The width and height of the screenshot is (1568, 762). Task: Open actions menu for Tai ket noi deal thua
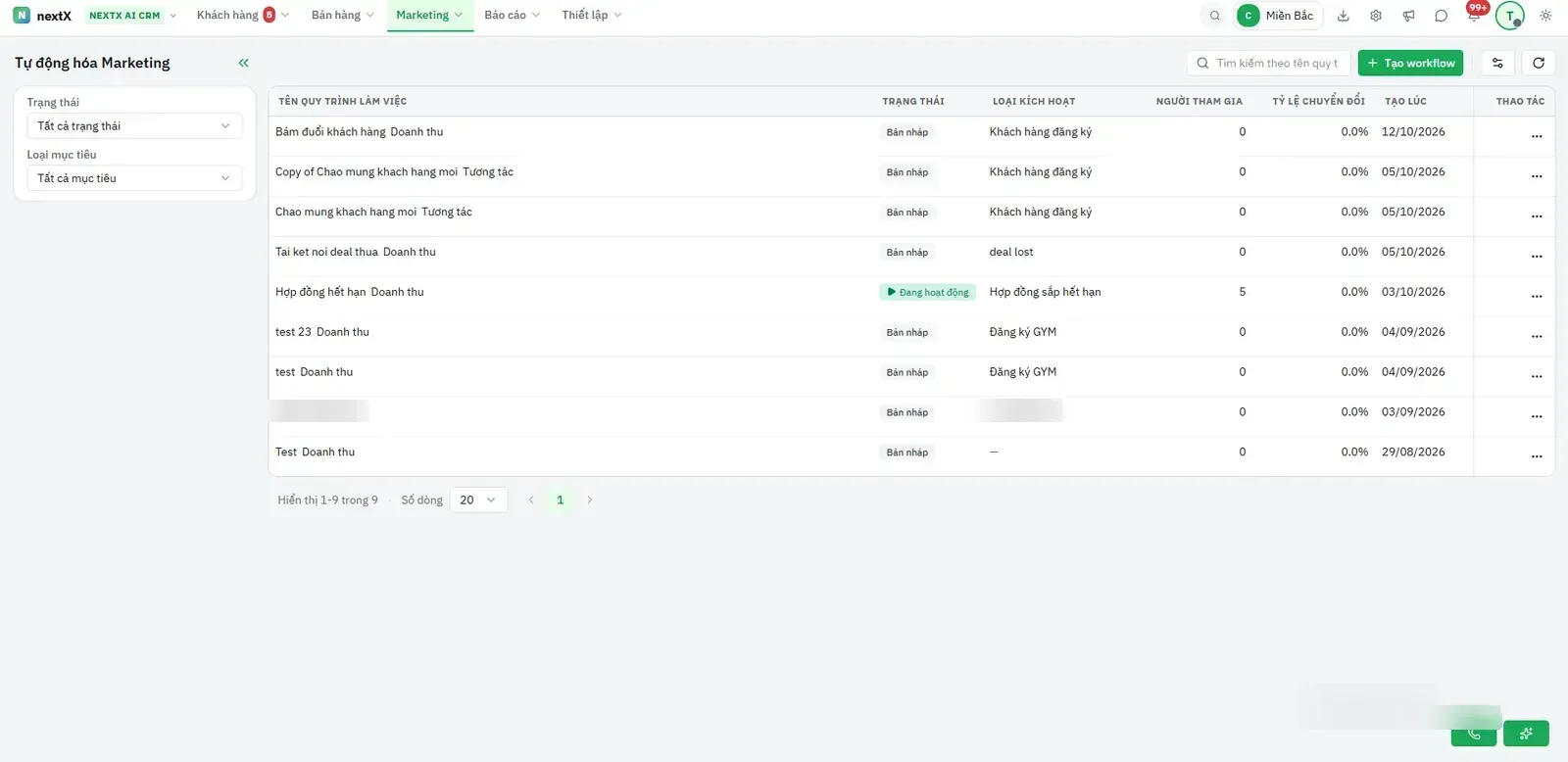coord(1537,256)
